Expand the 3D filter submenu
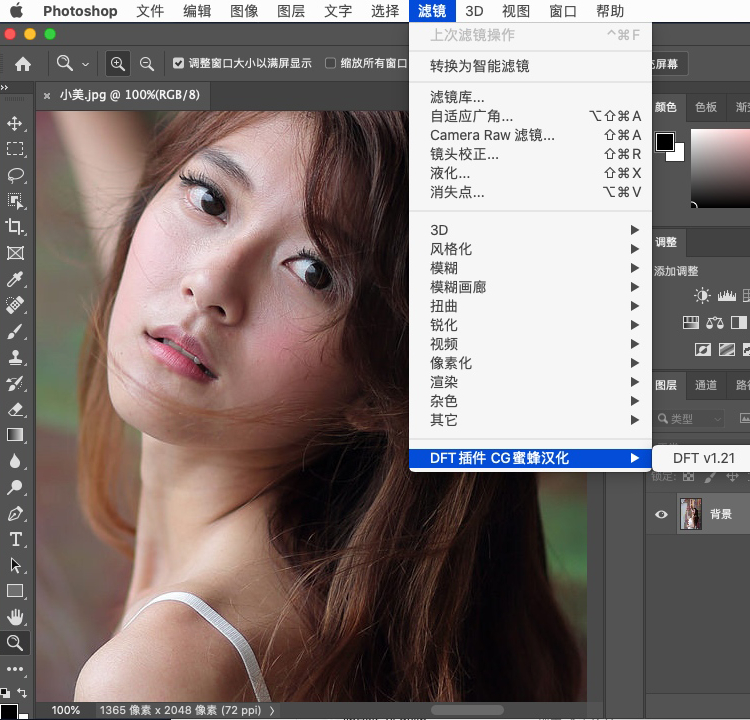Image resolution: width=750 pixels, height=720 pixels. [x=530, y=230]
